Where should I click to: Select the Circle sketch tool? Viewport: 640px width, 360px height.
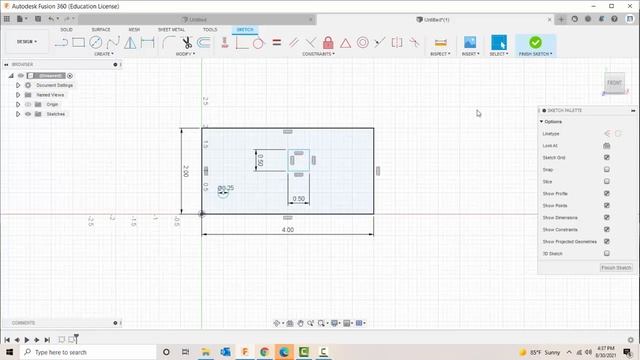96,42
